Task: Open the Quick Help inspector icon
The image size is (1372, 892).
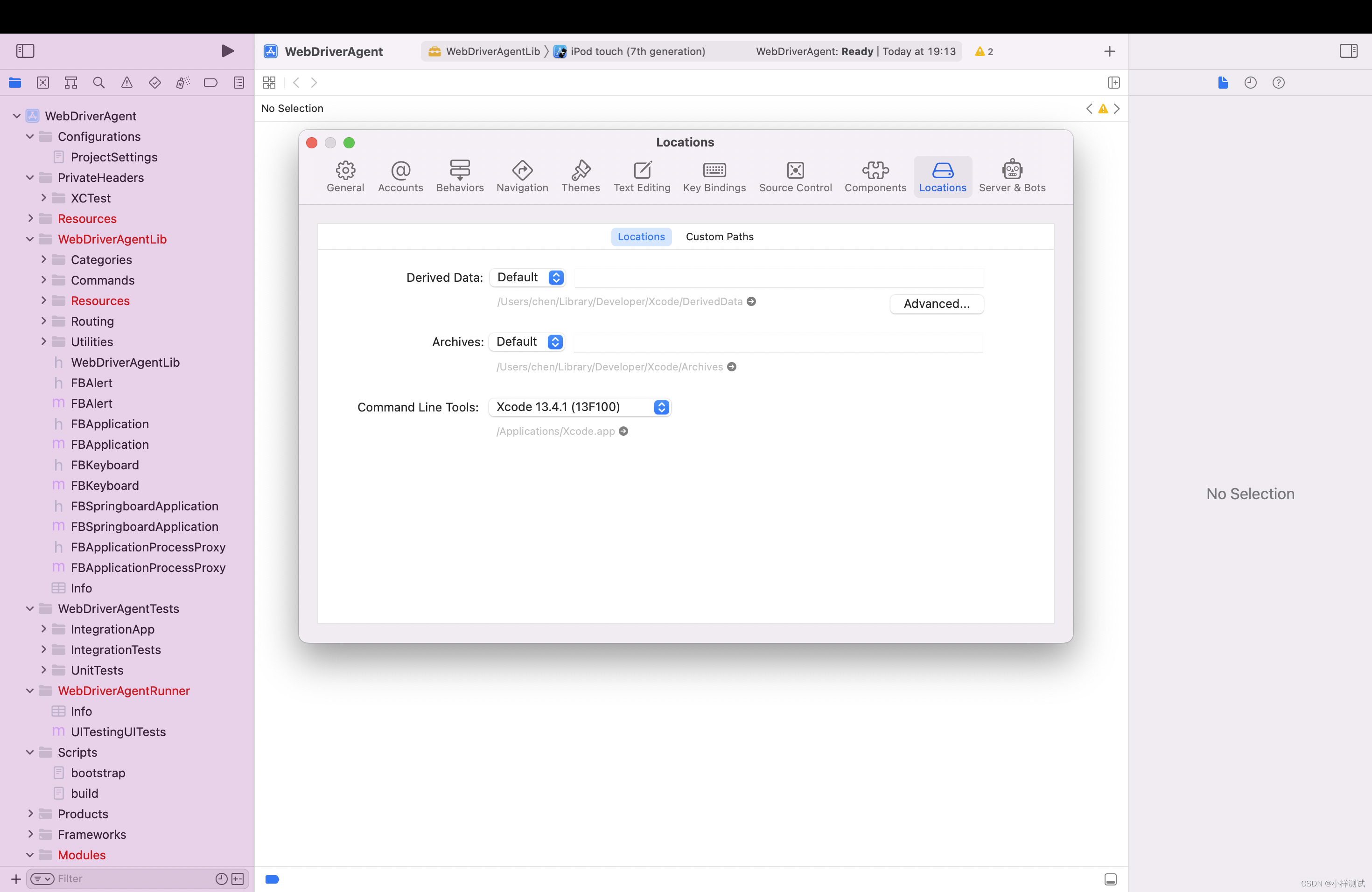Action: [x=1278, y=83]
